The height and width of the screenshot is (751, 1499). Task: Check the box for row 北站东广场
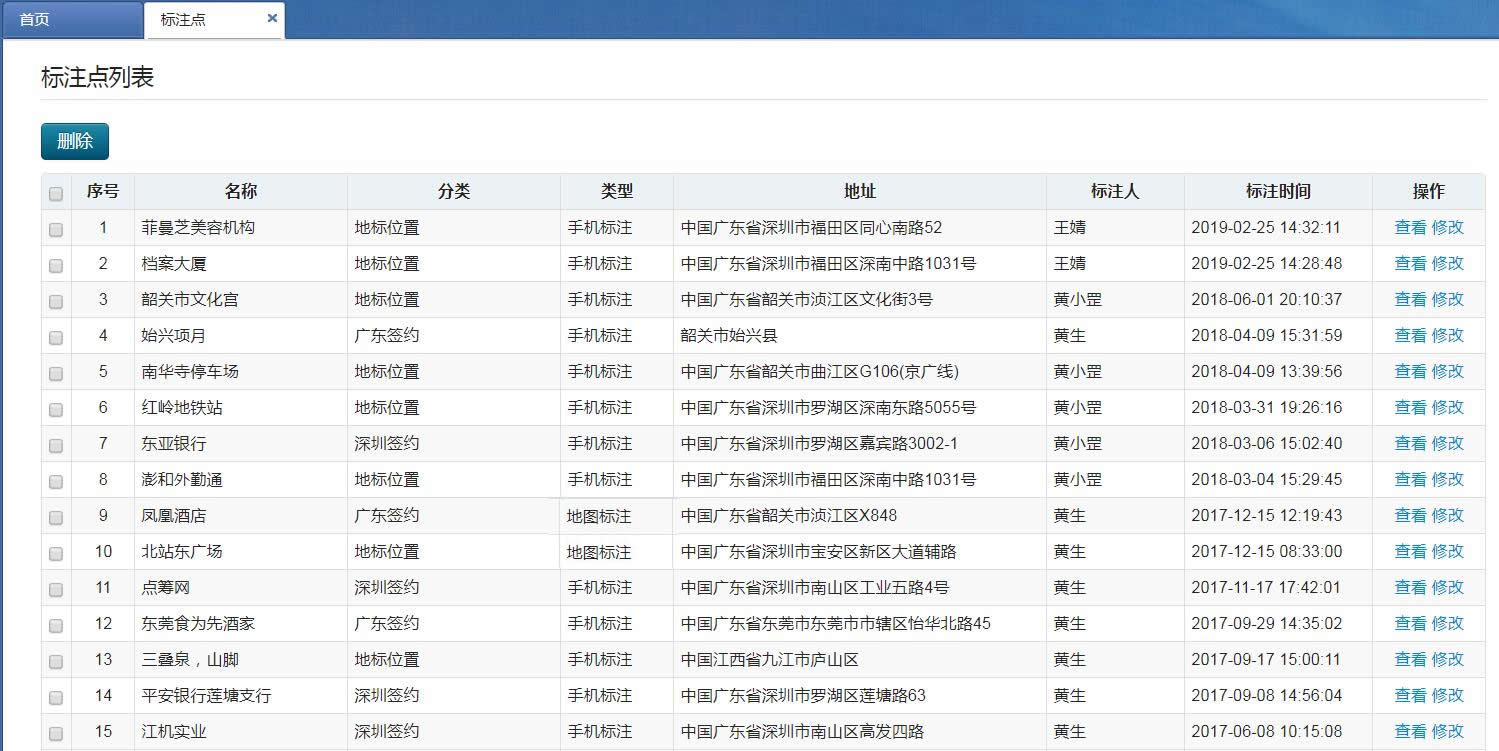(x=56, y=553)
